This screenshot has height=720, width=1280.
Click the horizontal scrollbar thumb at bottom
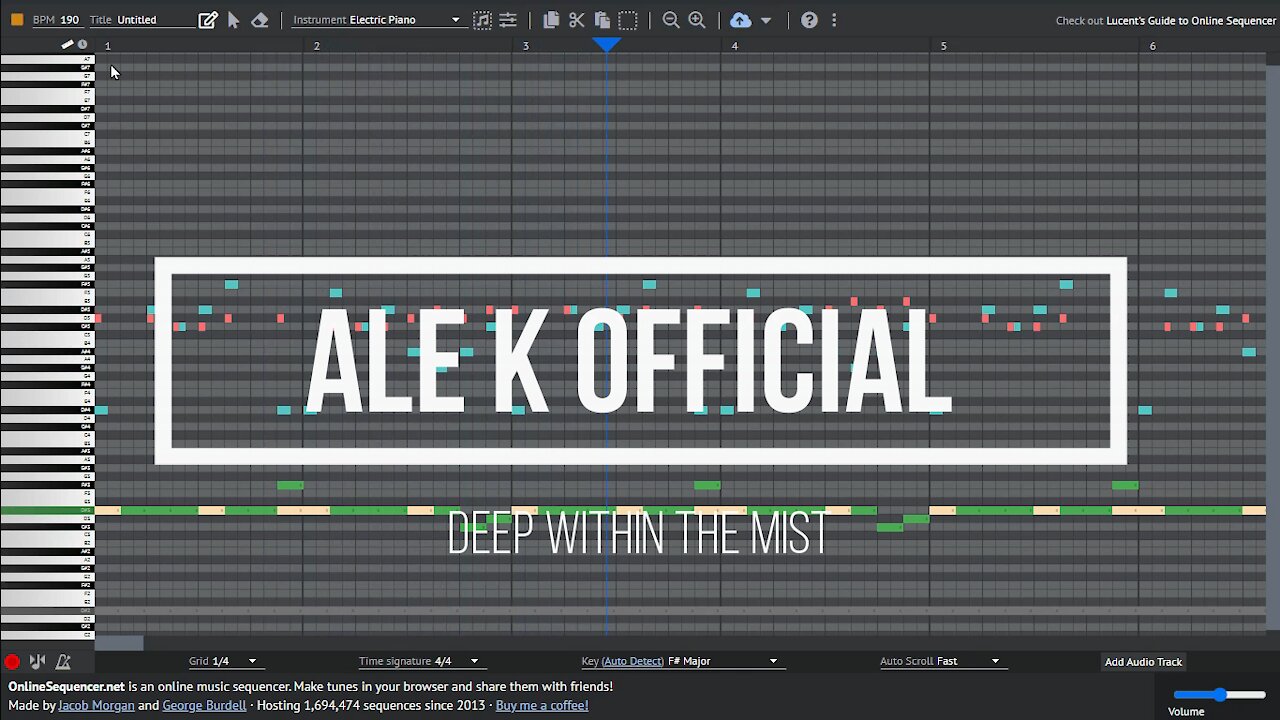point(119,643)
